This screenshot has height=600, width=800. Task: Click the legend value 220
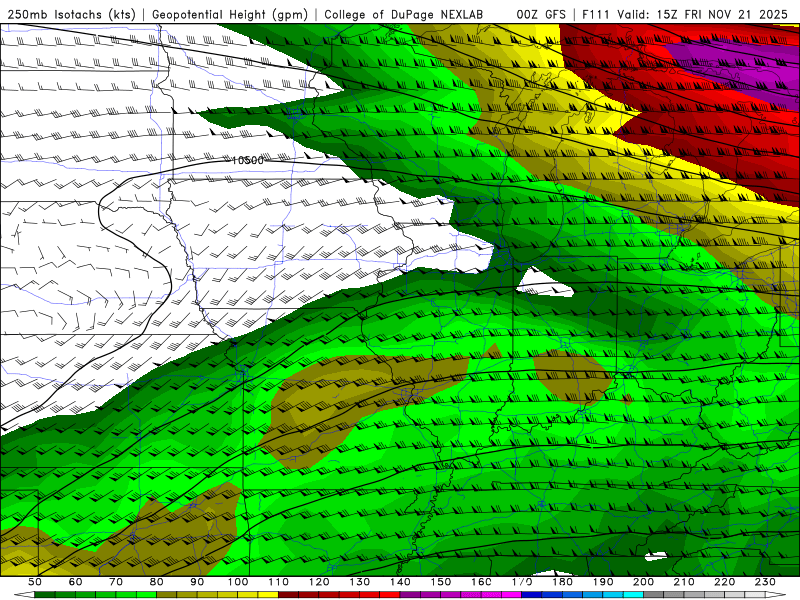point(724,582)
